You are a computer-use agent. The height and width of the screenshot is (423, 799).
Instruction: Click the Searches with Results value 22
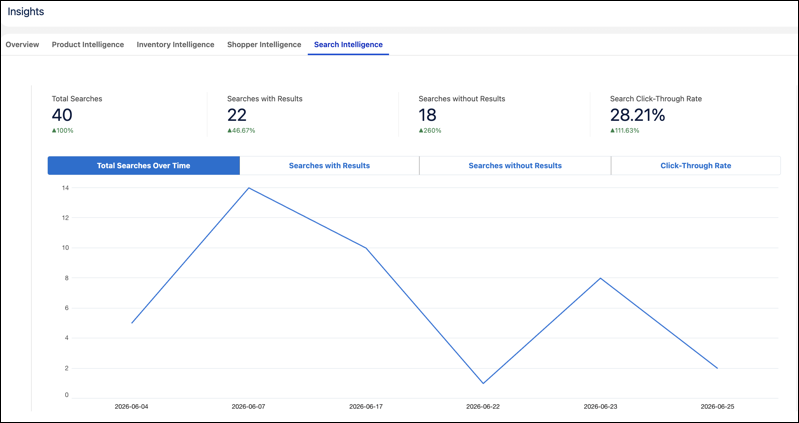pyautogui.click(x=237, y=115)
